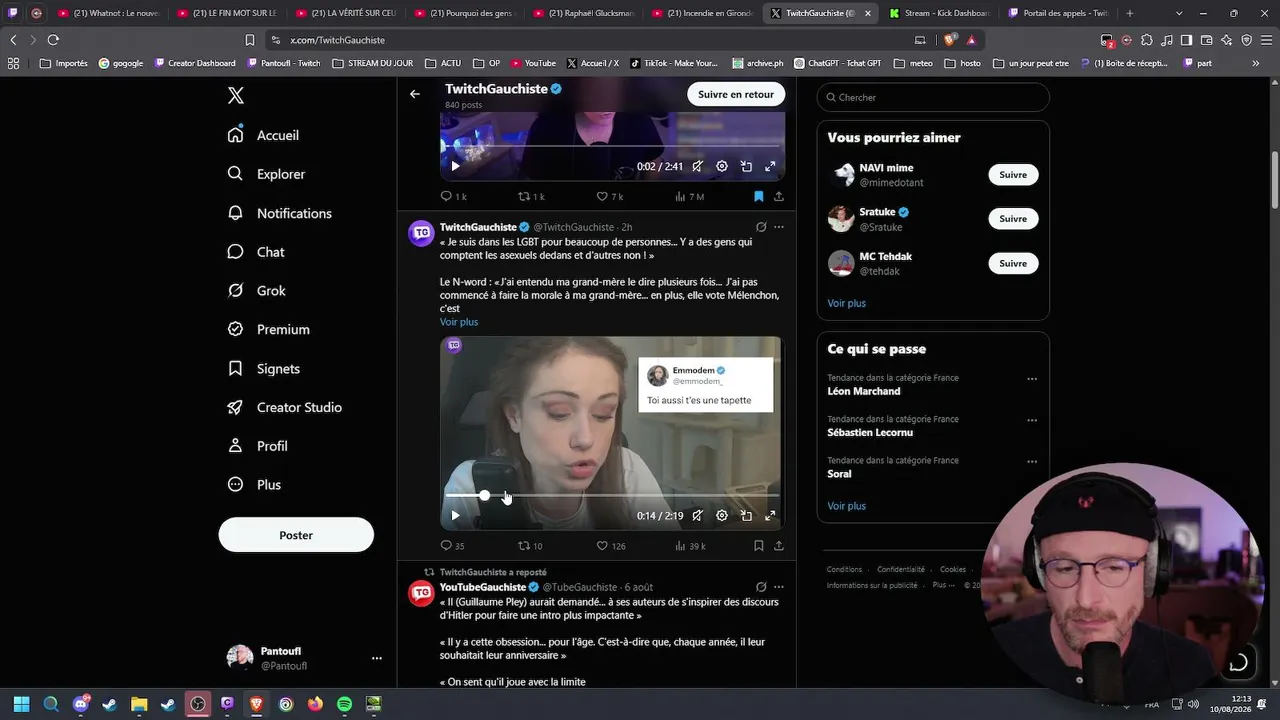This screenshot has width=1280, height=720.
Task: Open YouTube bookmark in bookmarks bar
Action: tap(532, 63)
